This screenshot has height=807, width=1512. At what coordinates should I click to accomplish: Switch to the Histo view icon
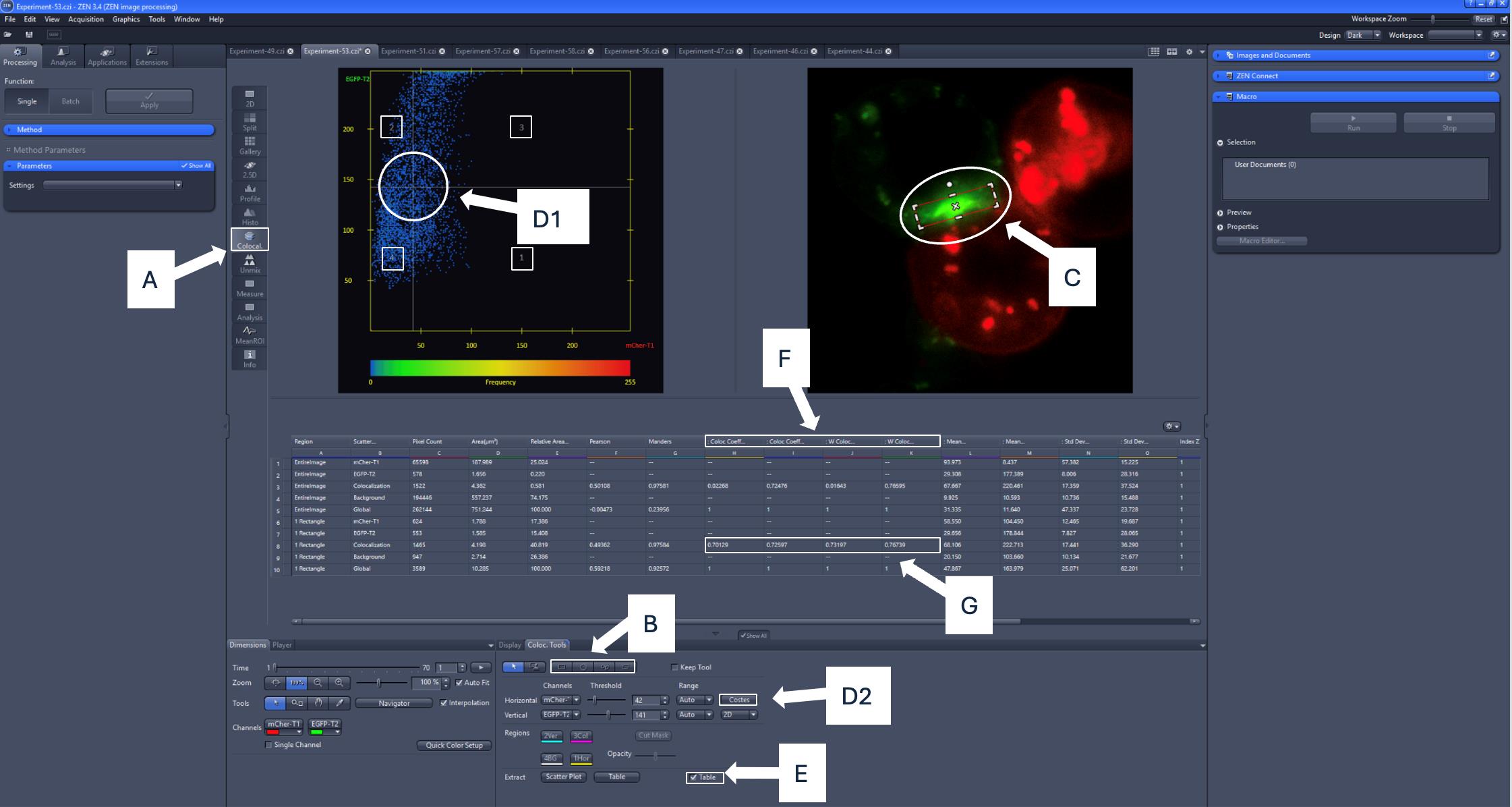[250, 216]
